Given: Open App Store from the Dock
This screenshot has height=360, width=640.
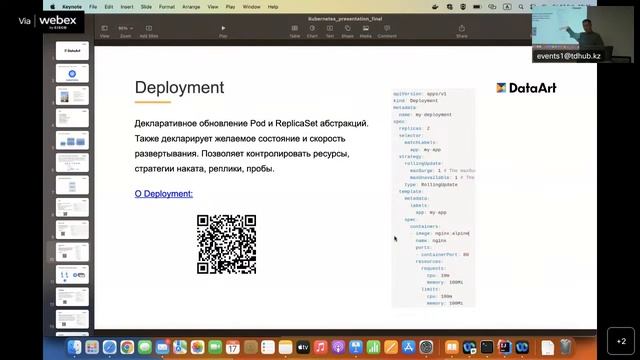Looking at the screenshot, I should (x=408, y=347).
